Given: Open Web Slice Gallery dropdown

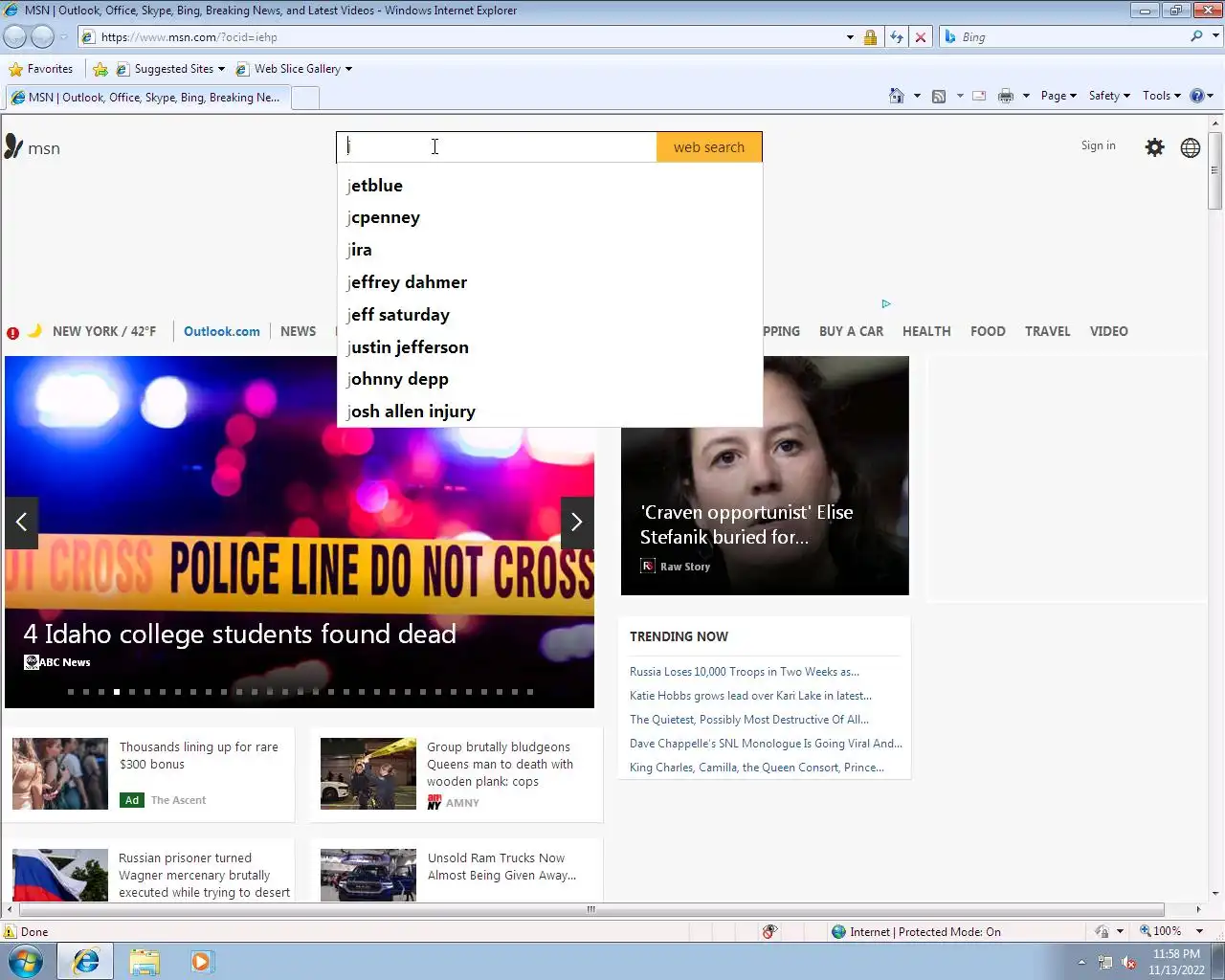Looking at the screenshot, I should (x=348, y=69).
